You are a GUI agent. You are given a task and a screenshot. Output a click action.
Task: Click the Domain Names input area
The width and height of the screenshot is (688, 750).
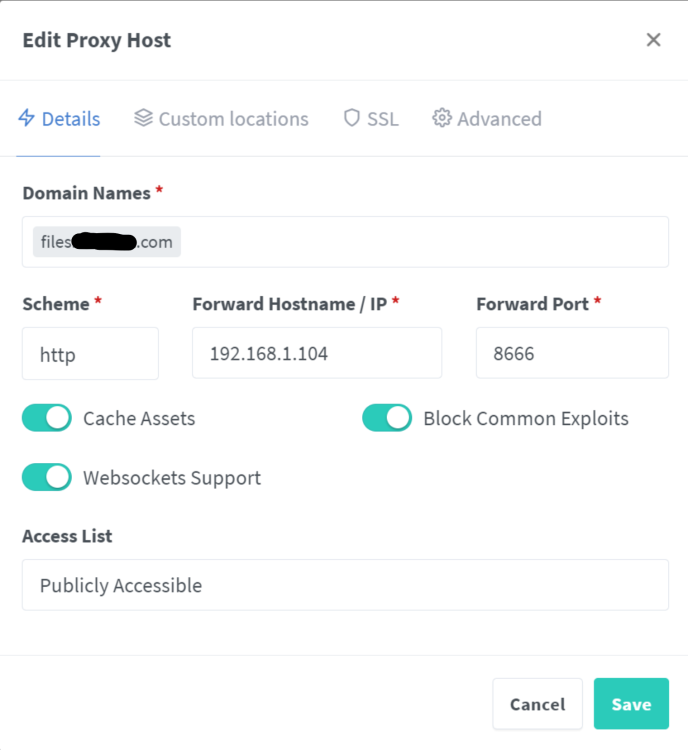pyautogui.click(x=345, y=242)
